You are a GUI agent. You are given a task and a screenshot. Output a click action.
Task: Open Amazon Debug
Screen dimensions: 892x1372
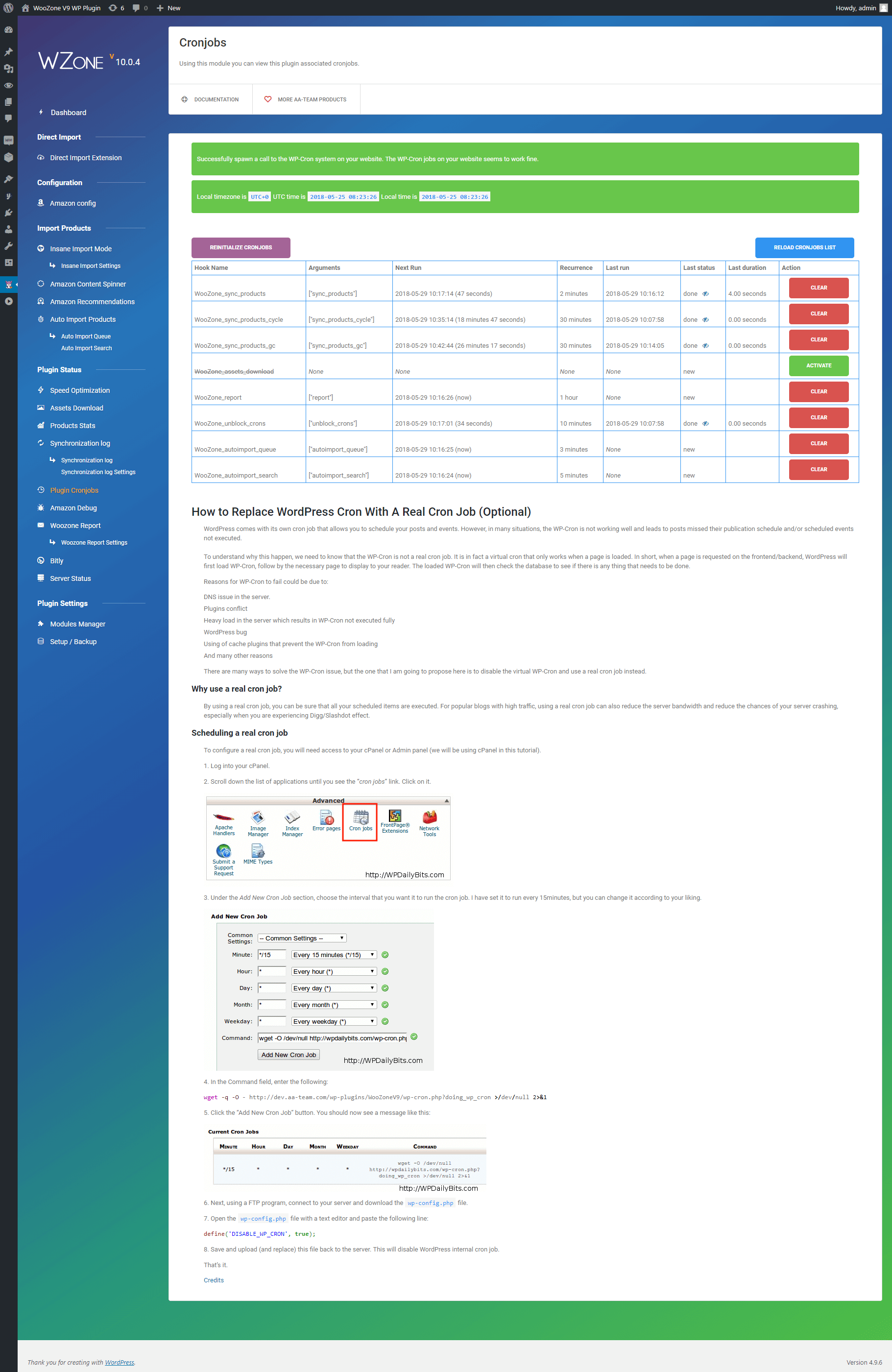pyautogui.click(x=73, y=508)
